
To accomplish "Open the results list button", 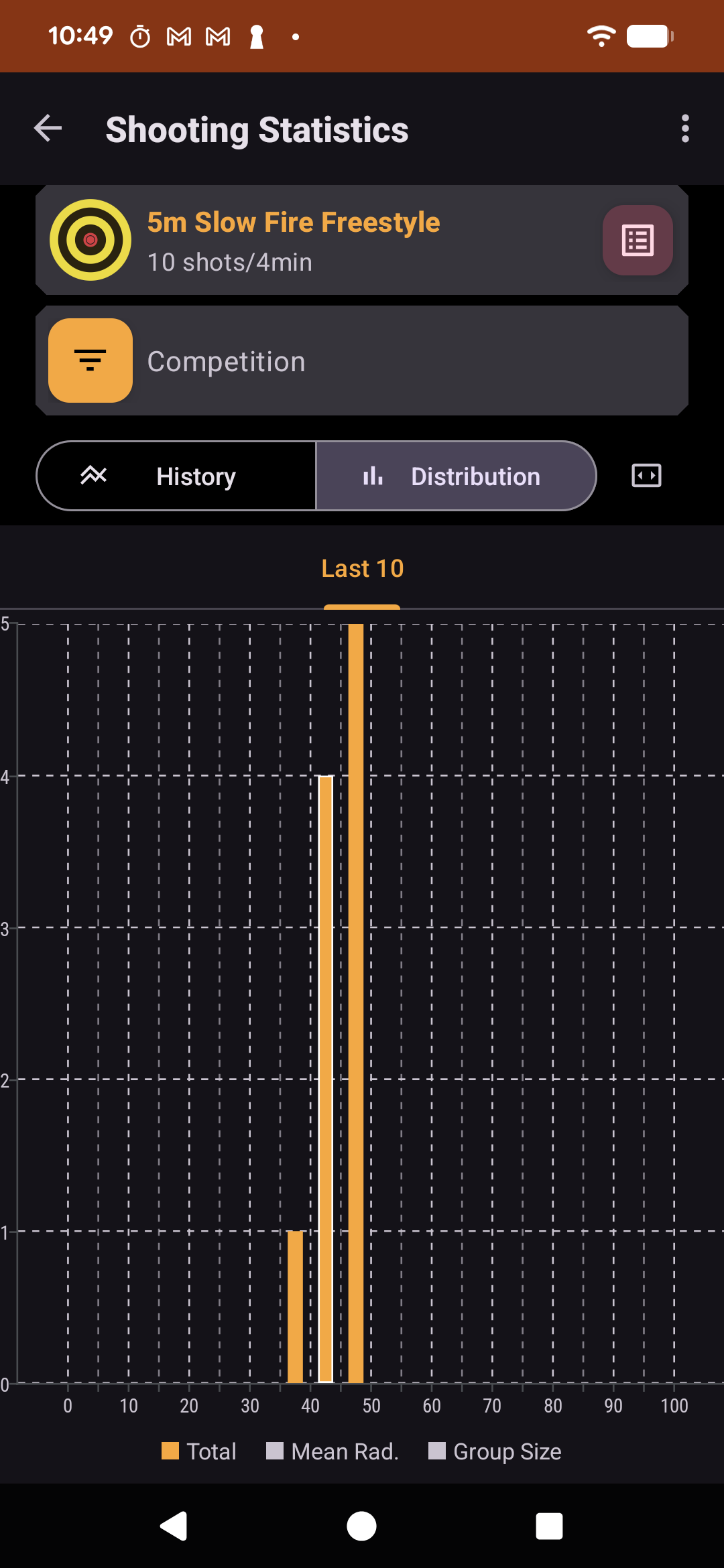I will (x=638, y=240).
